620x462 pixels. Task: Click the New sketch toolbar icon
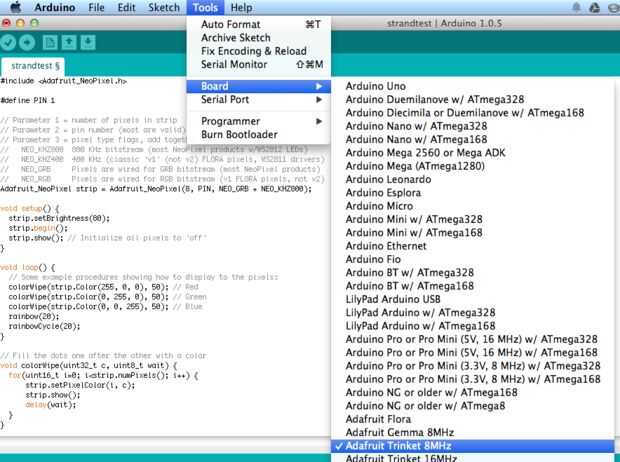[x=50, y=42]
